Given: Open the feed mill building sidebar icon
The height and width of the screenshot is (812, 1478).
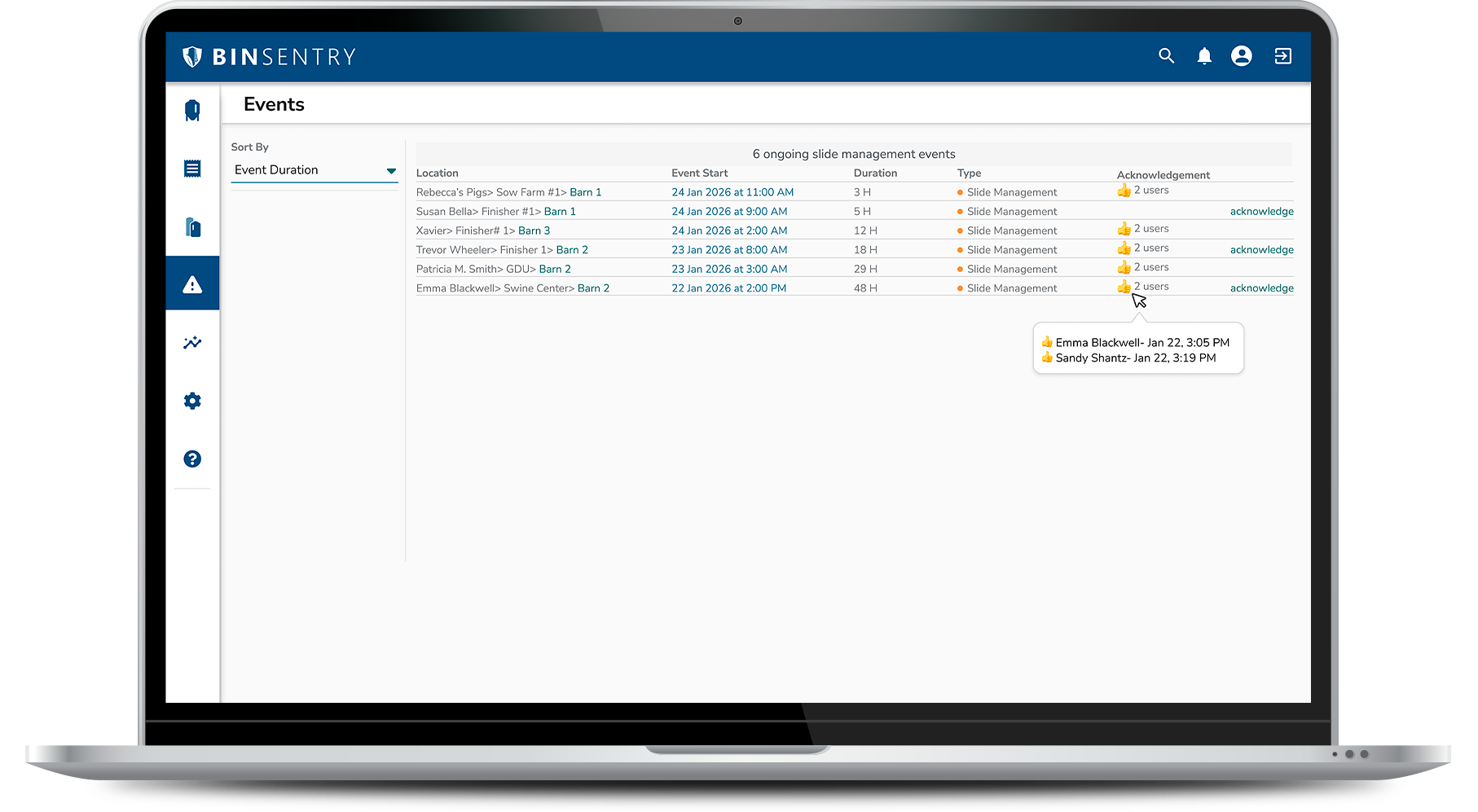Looking at the screenshot, I should point(192,227).
